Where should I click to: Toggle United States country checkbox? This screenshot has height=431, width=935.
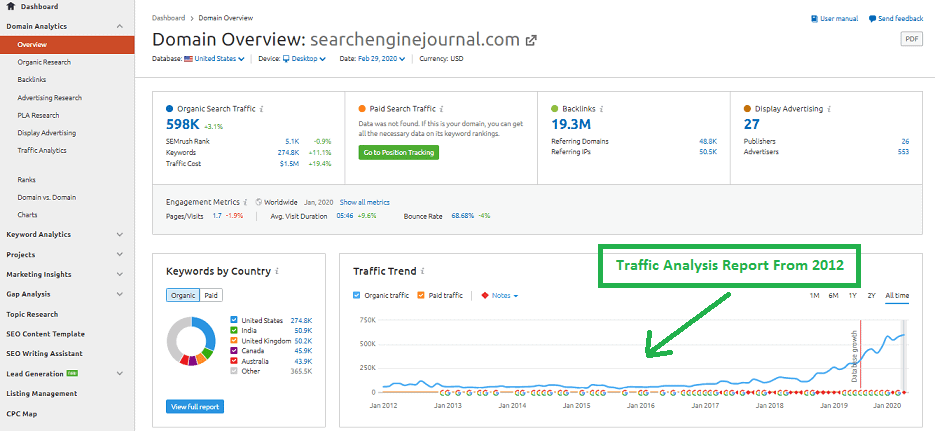(234, 321)
